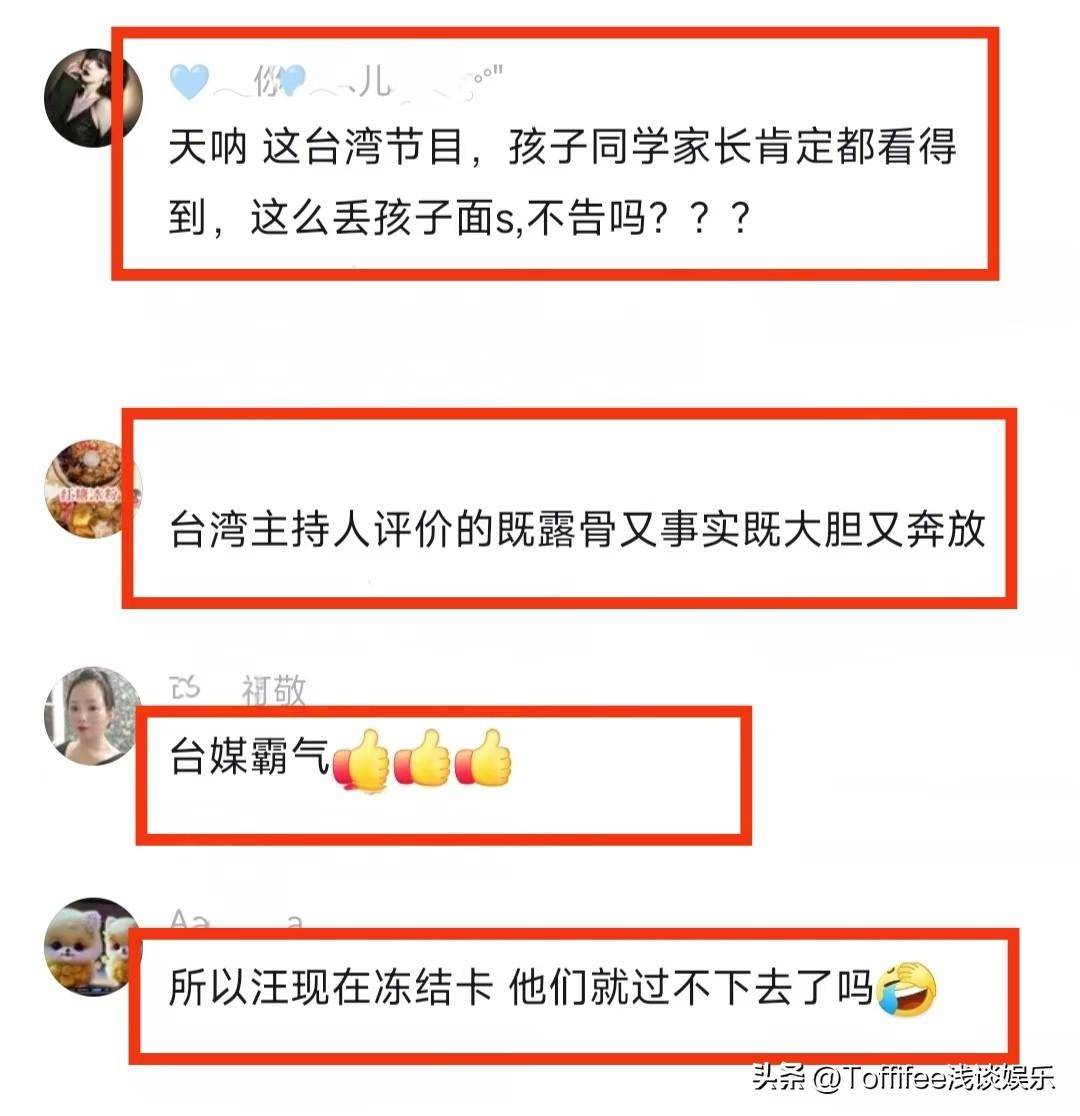Open the avatar of woman in black dress

[x=93, y=98]
